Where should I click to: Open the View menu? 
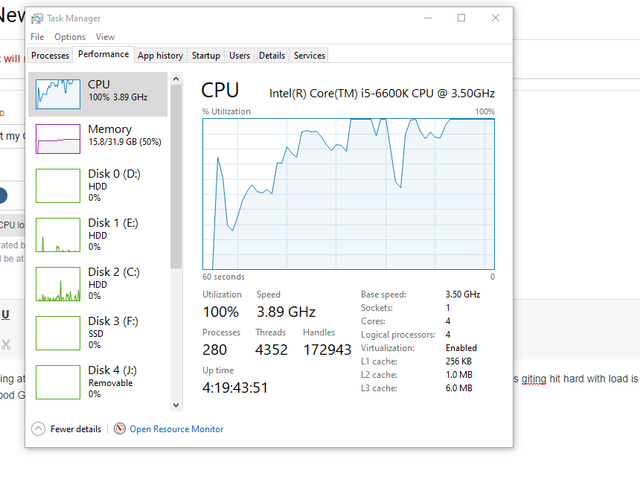point(105,37)
